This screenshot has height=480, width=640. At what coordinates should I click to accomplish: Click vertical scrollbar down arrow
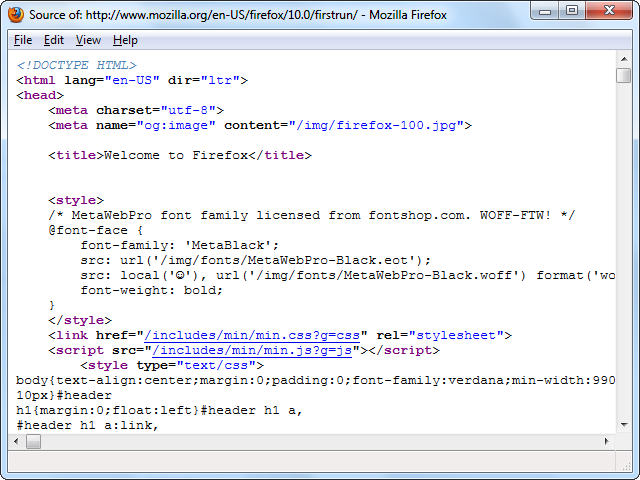pyautogui.click(x=624, y=425)
